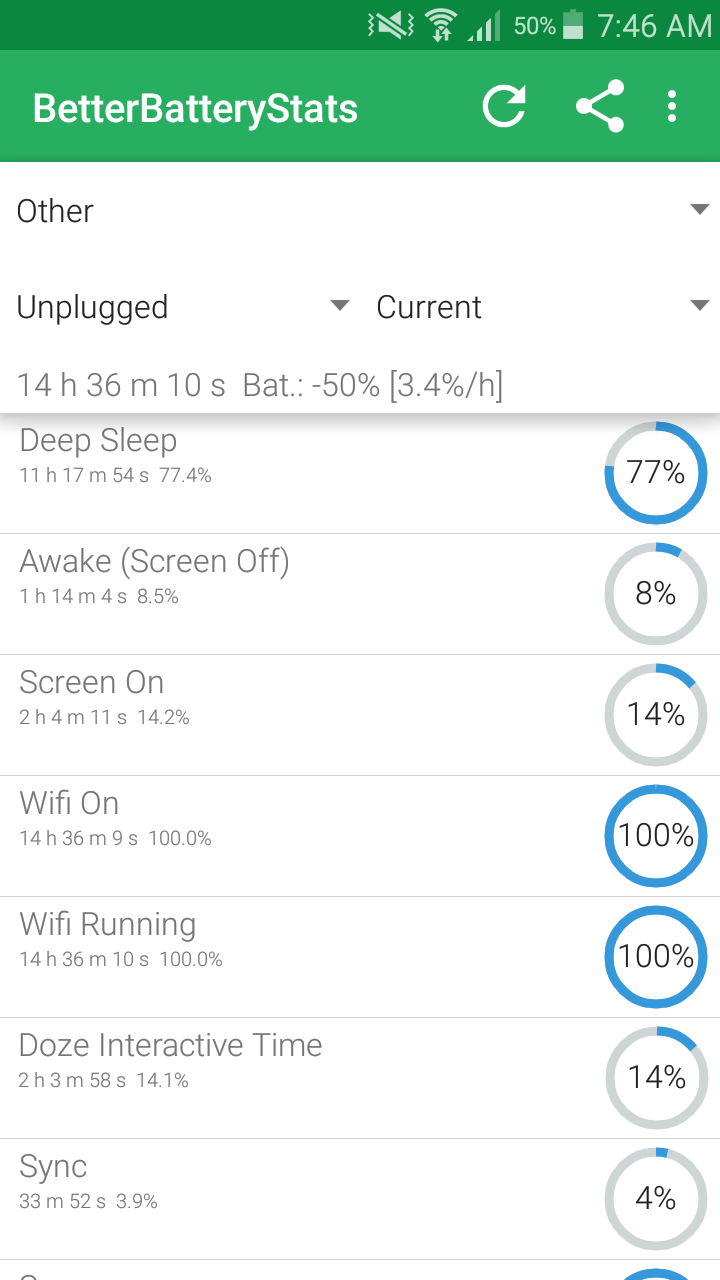Tap the battery drain summary text line

(x=260, y=385)
